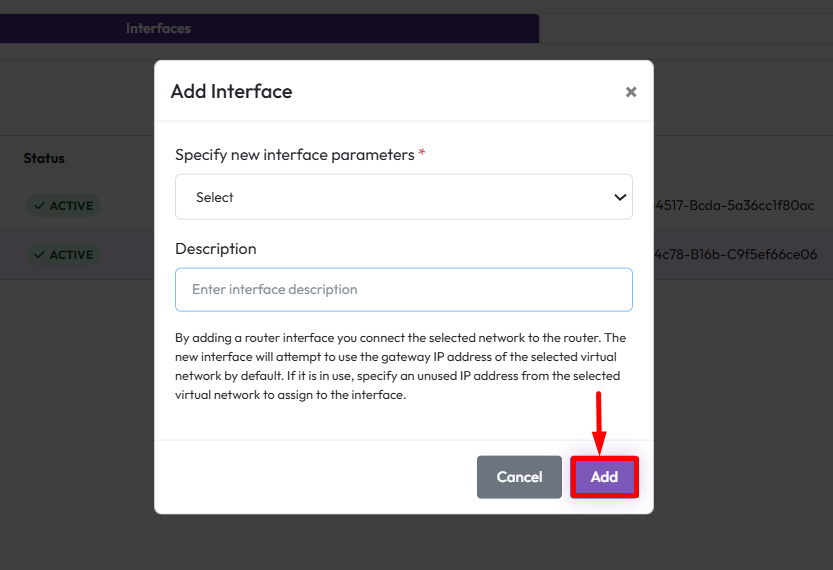Click the Description field label

[216, 249]
